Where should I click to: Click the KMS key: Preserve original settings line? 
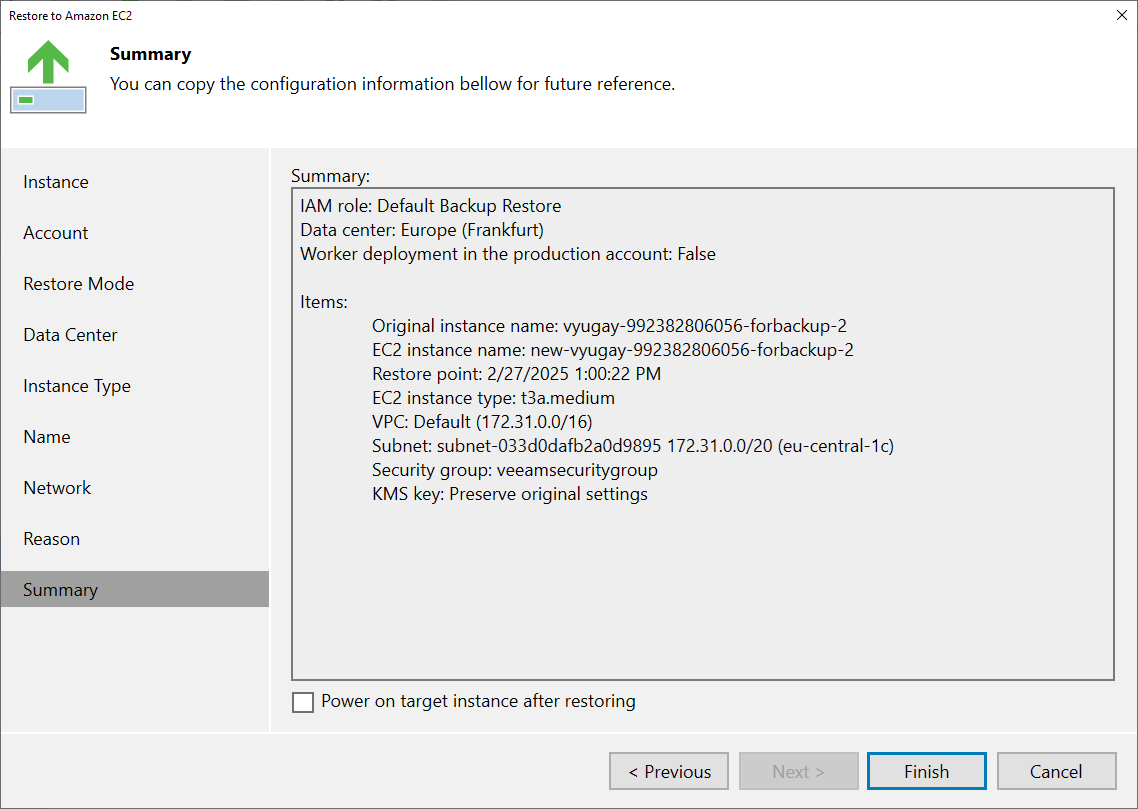[509, 493]
